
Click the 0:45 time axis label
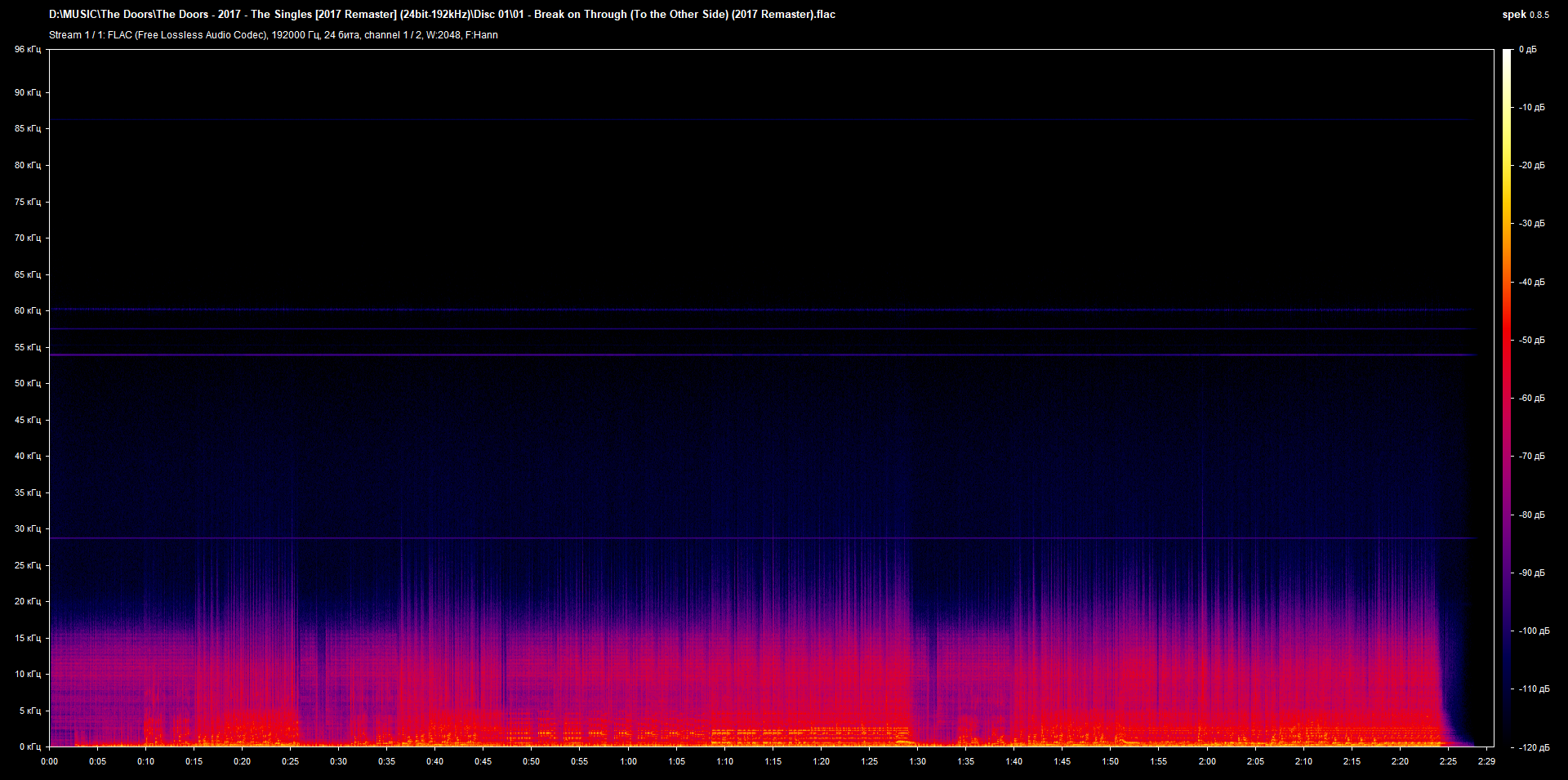[483, 761]
